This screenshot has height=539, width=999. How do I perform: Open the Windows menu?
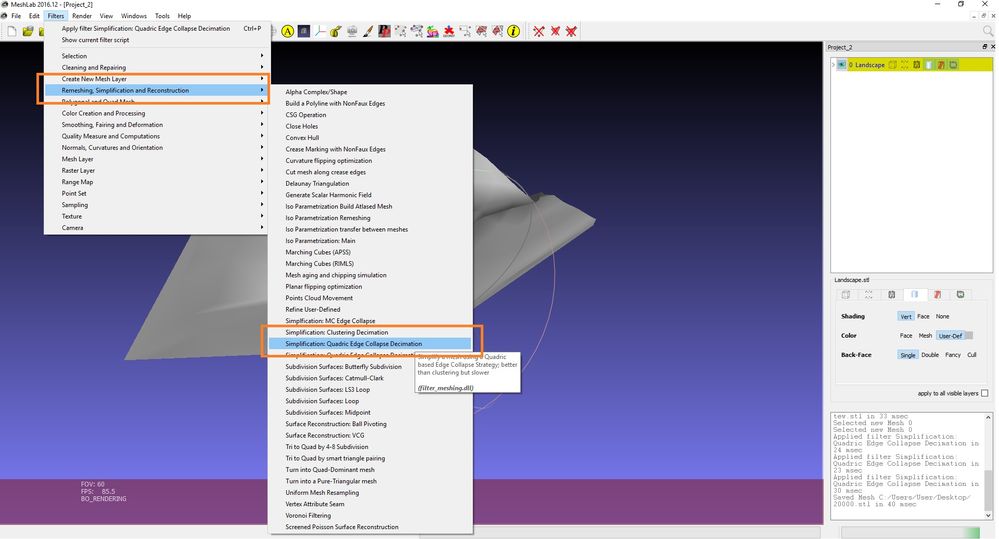(x=134, y=16)
